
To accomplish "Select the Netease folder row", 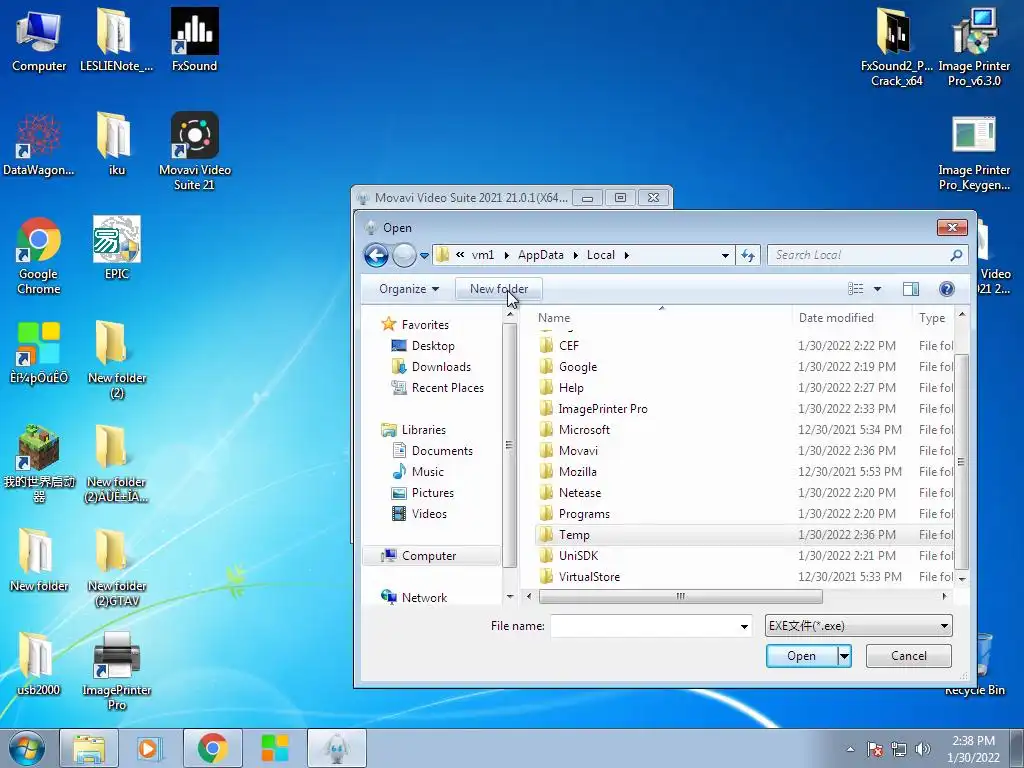I will [x=743, y=493].
